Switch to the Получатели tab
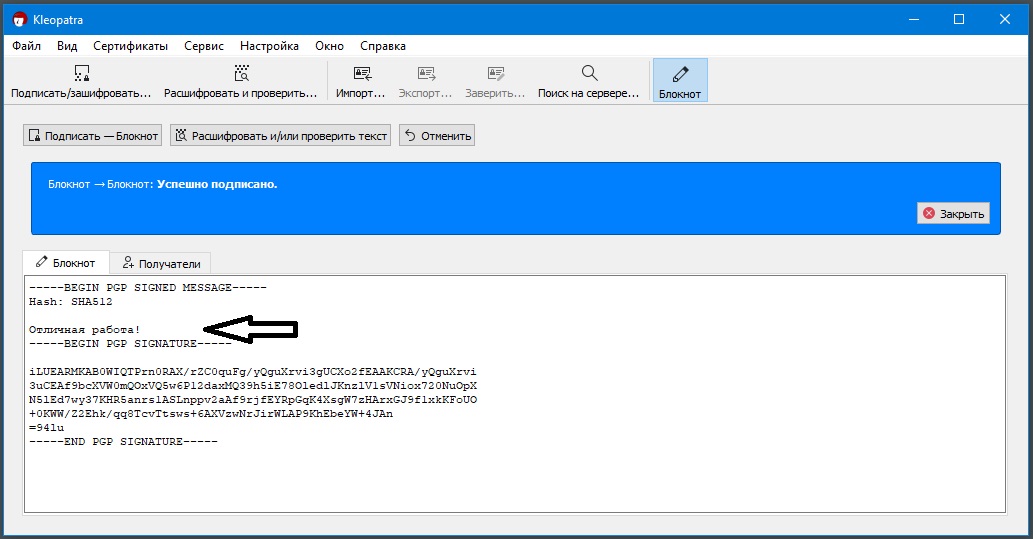 (161, 264)
